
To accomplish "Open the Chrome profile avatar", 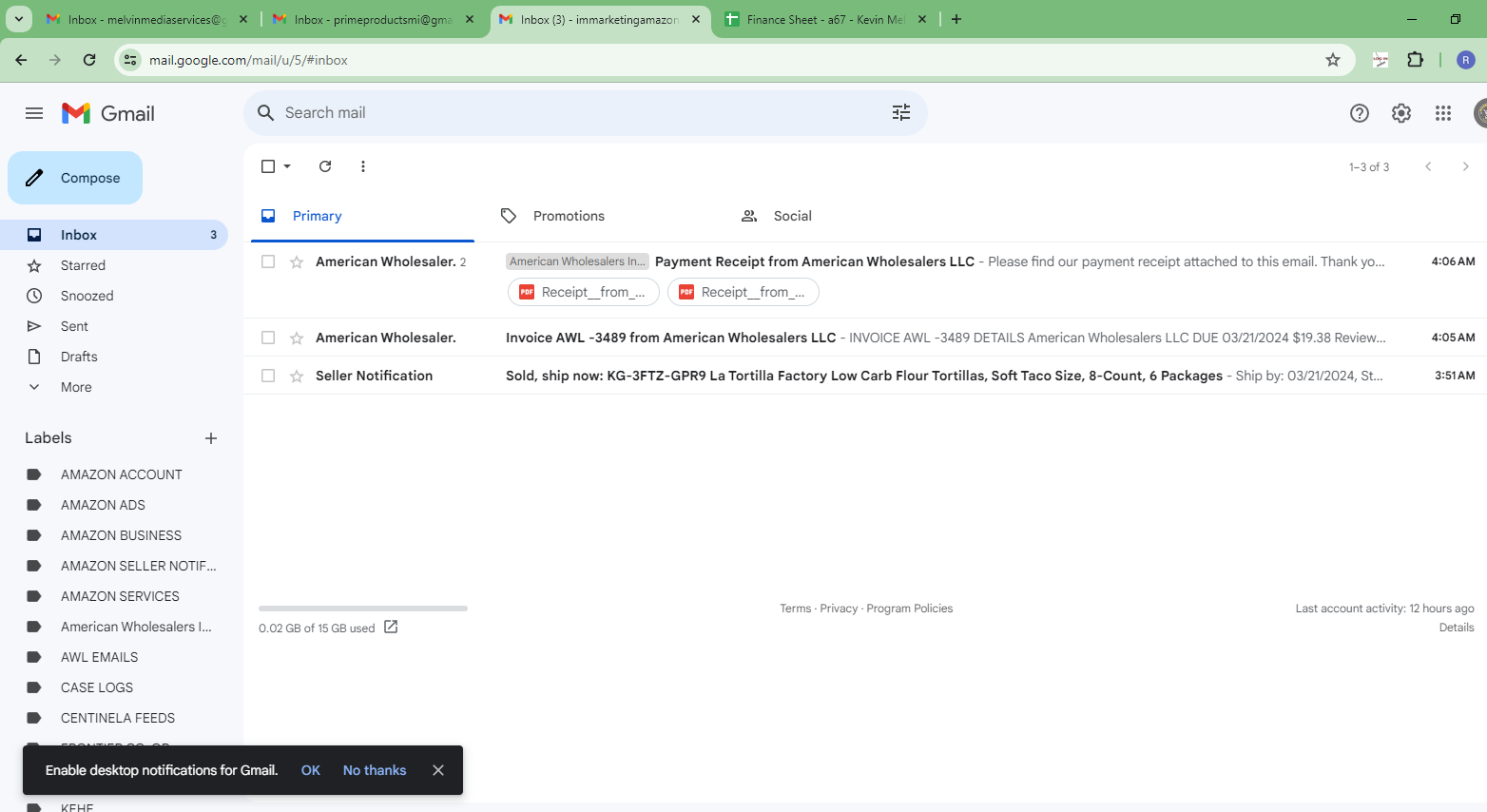I will (1465, 60).
